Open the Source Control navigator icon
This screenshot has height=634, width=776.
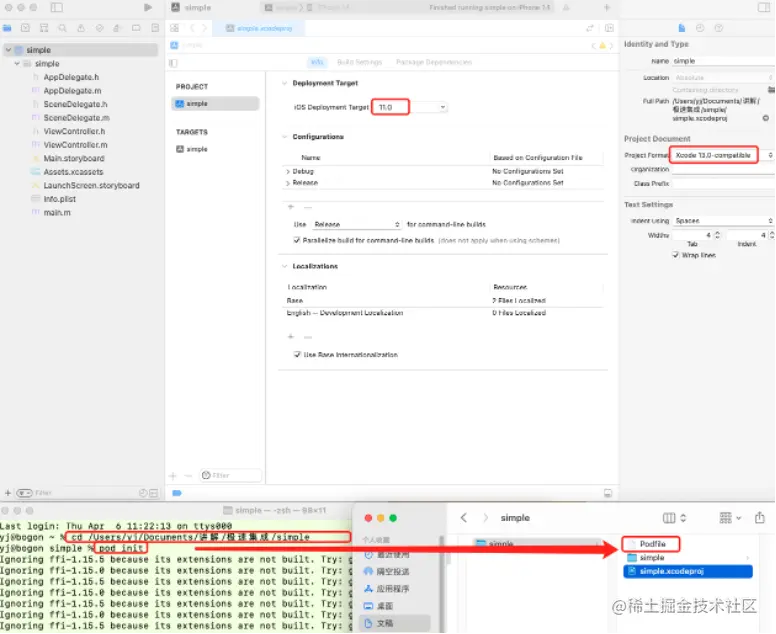point(25,28)
